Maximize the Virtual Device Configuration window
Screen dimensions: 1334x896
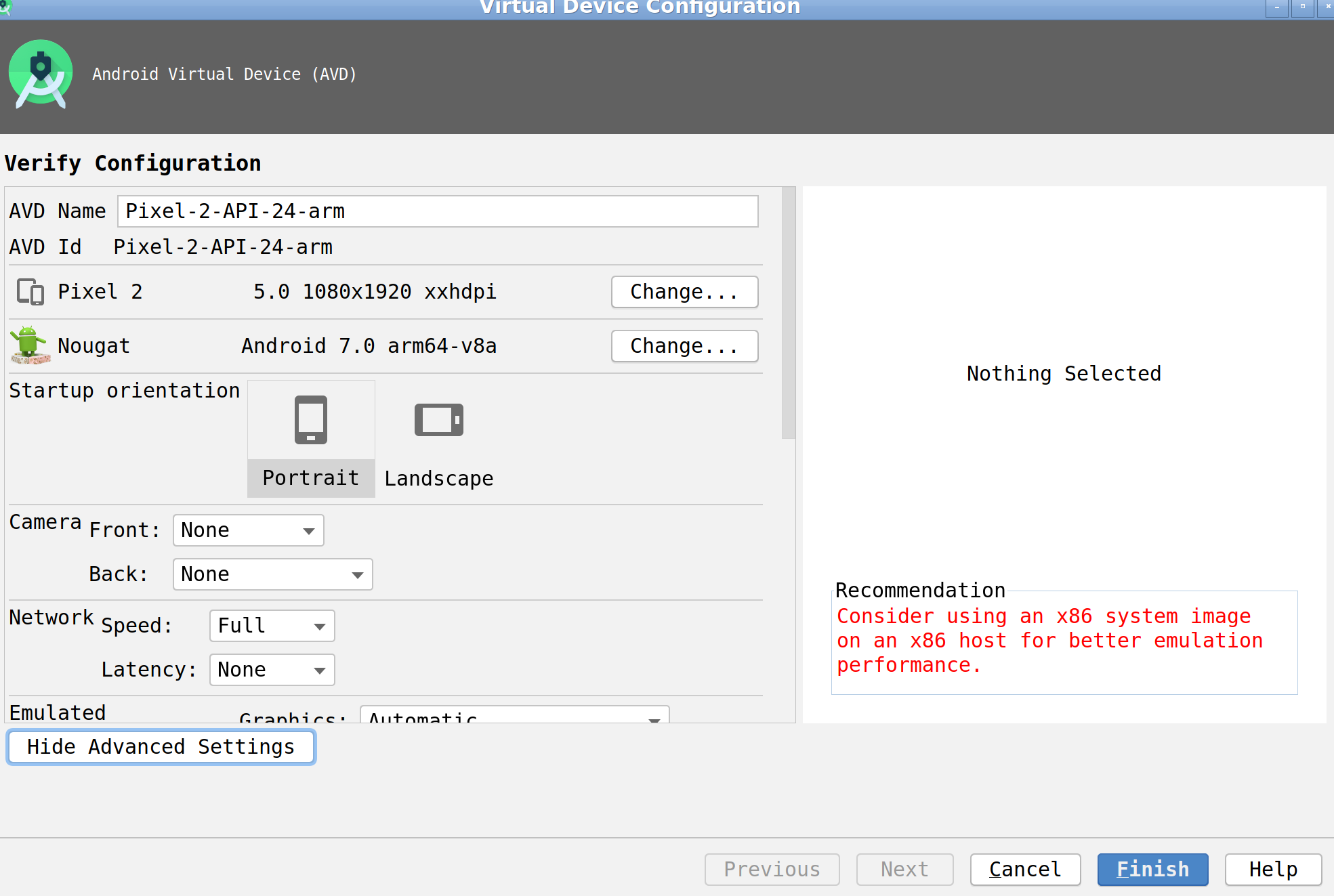point(1302,7)
